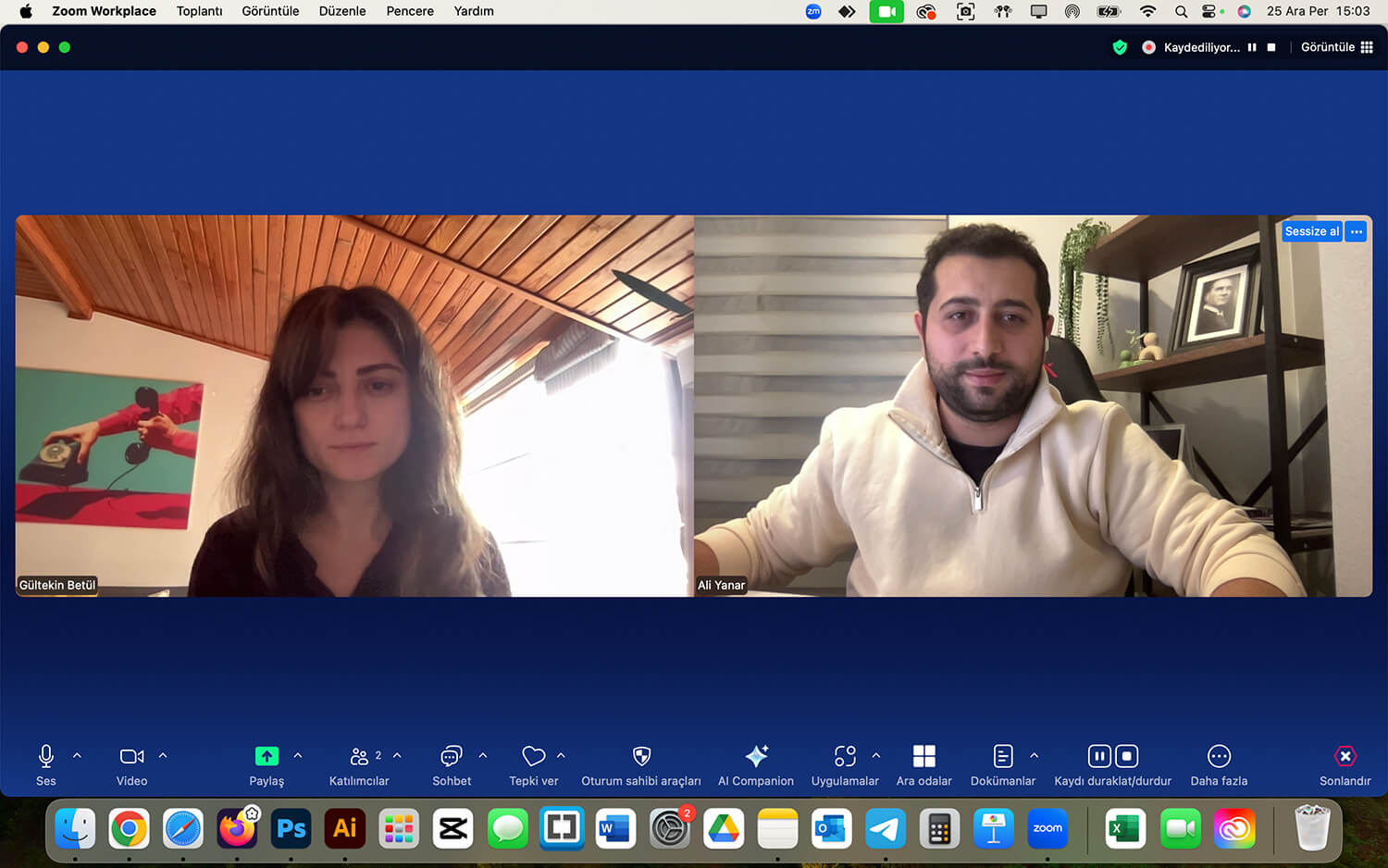1388x868 pixels.
Task: Toggle the camera with Video button
Action: 131,757
